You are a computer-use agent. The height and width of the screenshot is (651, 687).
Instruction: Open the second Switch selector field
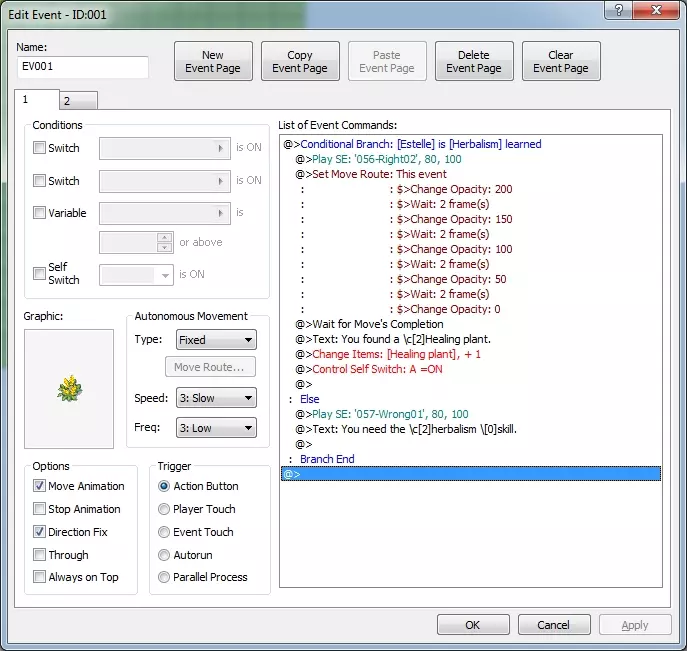tap(165, 181)
